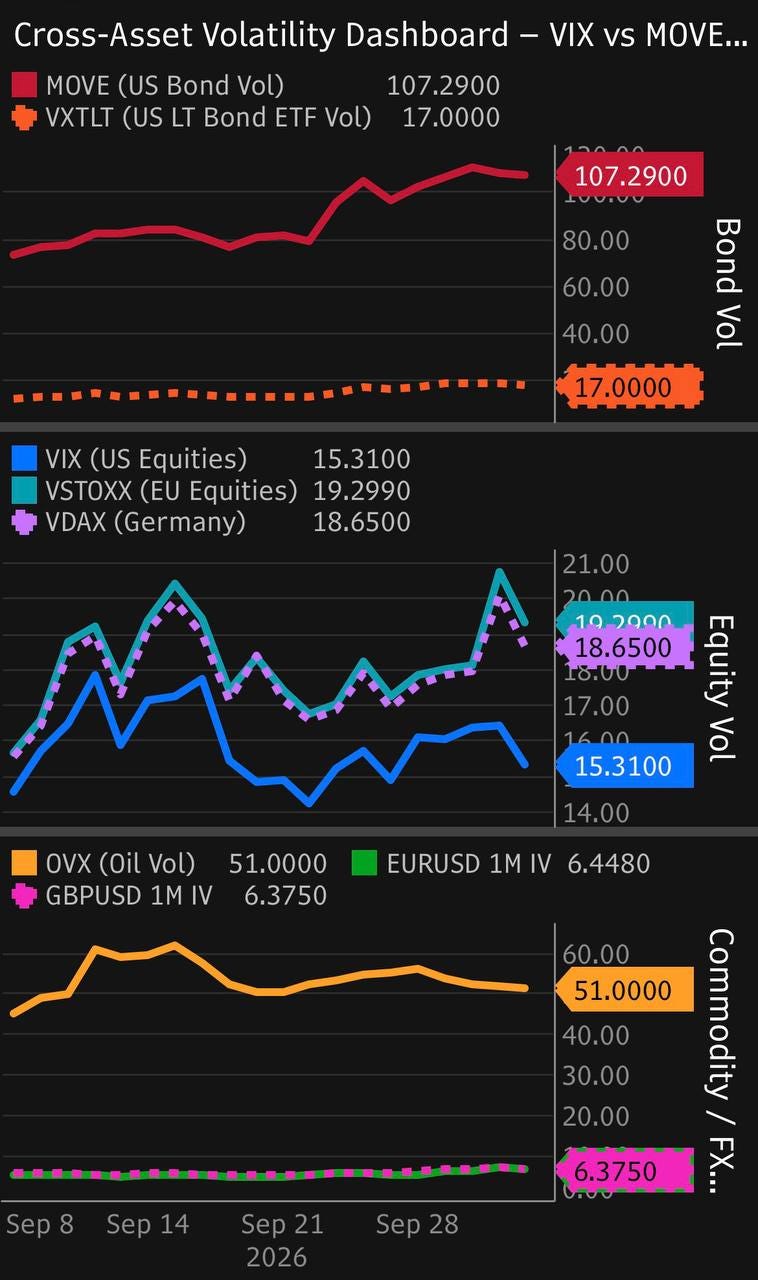This screenshot has width=758, height=1280.
Task: Select the OVX (Oil Vol) legend label
Action: (121, 864)
